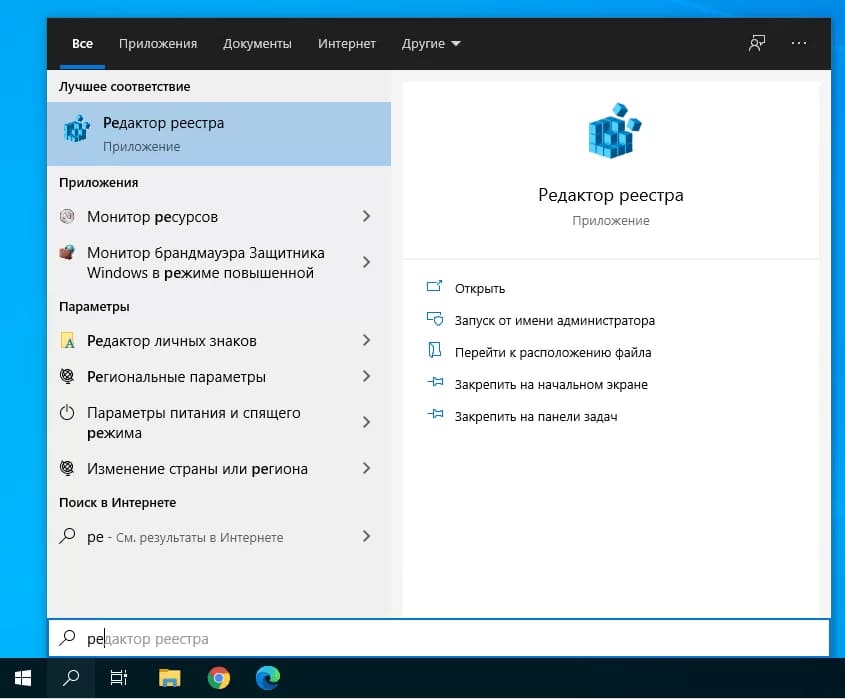Screen dimensions: 845x699
Task: Open the Windows Start menu
Action: point(23,678)
